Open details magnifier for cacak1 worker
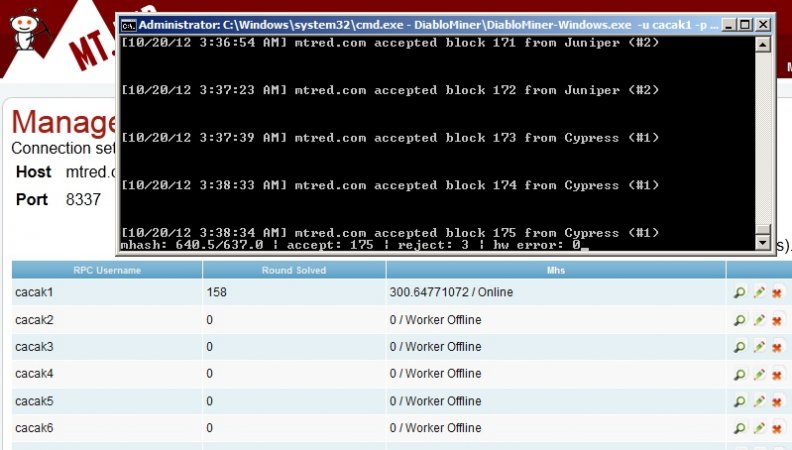 (739, 292)
